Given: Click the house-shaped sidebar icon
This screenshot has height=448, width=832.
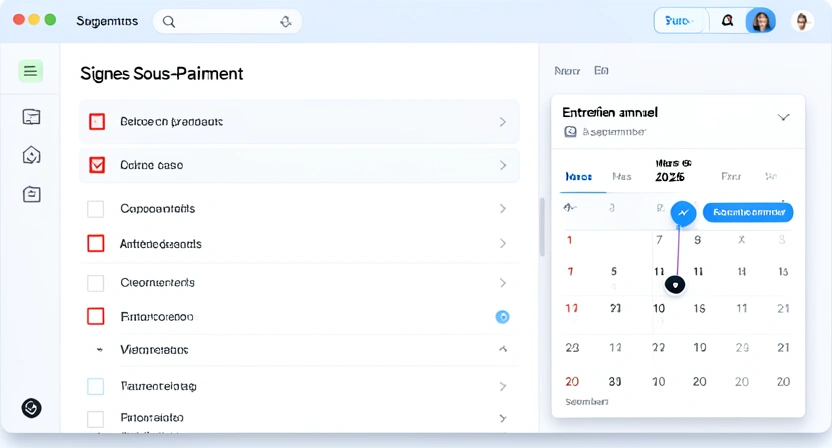Looking at the screenshot, I should coord(31,155).
